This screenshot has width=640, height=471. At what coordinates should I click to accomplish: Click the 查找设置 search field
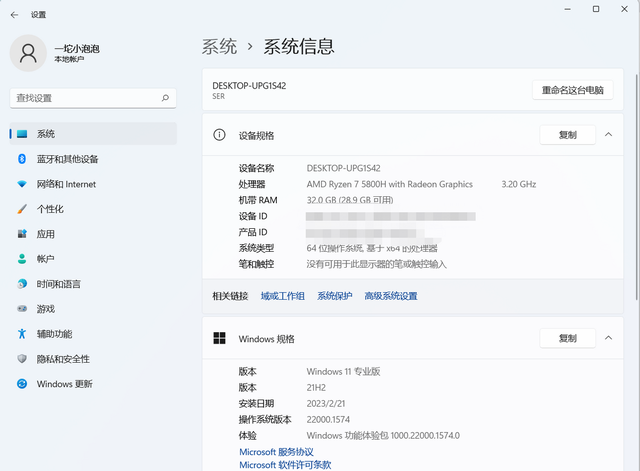pyautogui.click(x=85, y=98)
